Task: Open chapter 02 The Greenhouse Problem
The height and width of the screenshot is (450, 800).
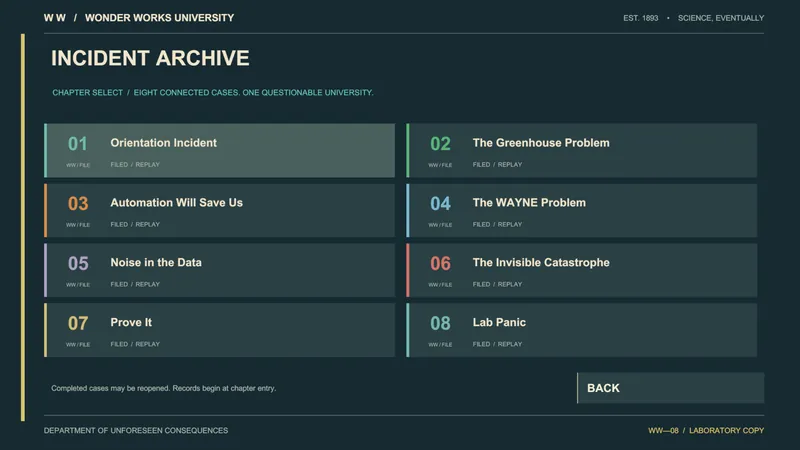Action: pos(582,151)
